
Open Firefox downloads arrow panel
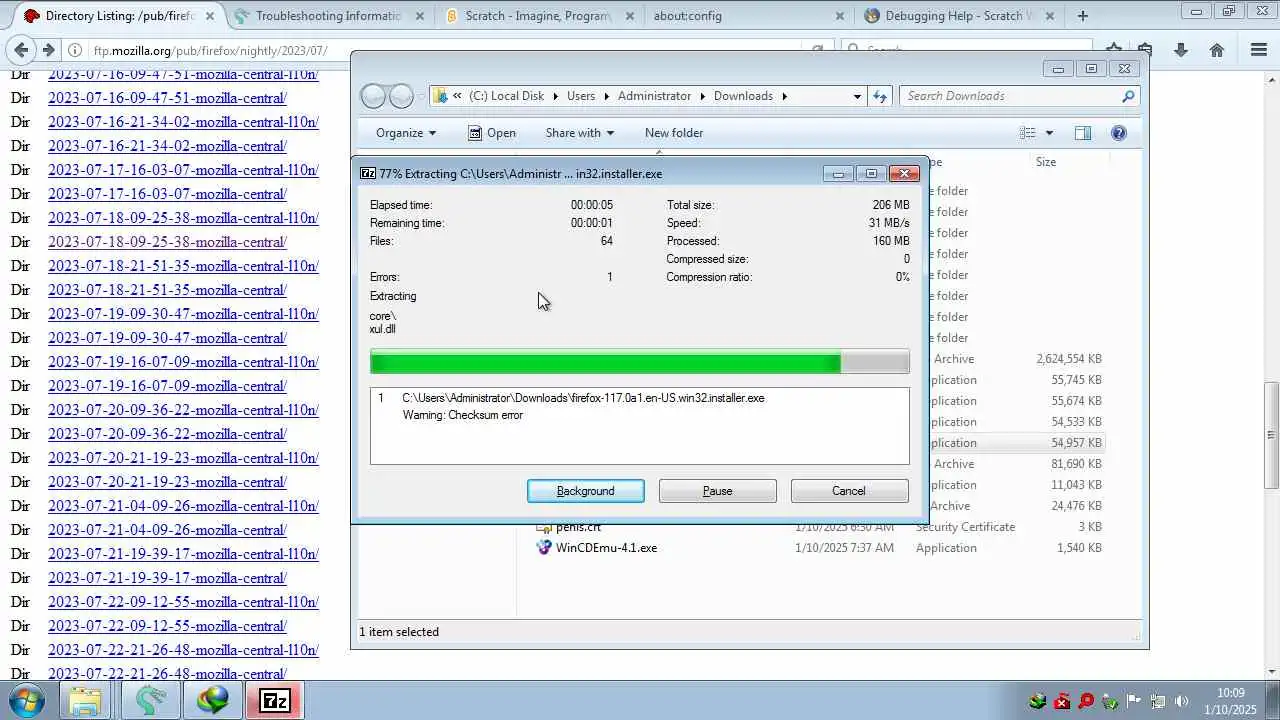[x=1181, y=50]
